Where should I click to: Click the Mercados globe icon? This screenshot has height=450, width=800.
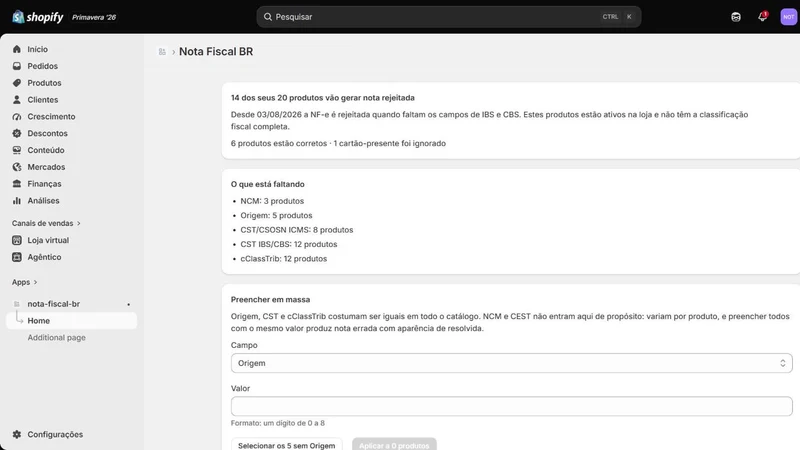click(17, 167)
